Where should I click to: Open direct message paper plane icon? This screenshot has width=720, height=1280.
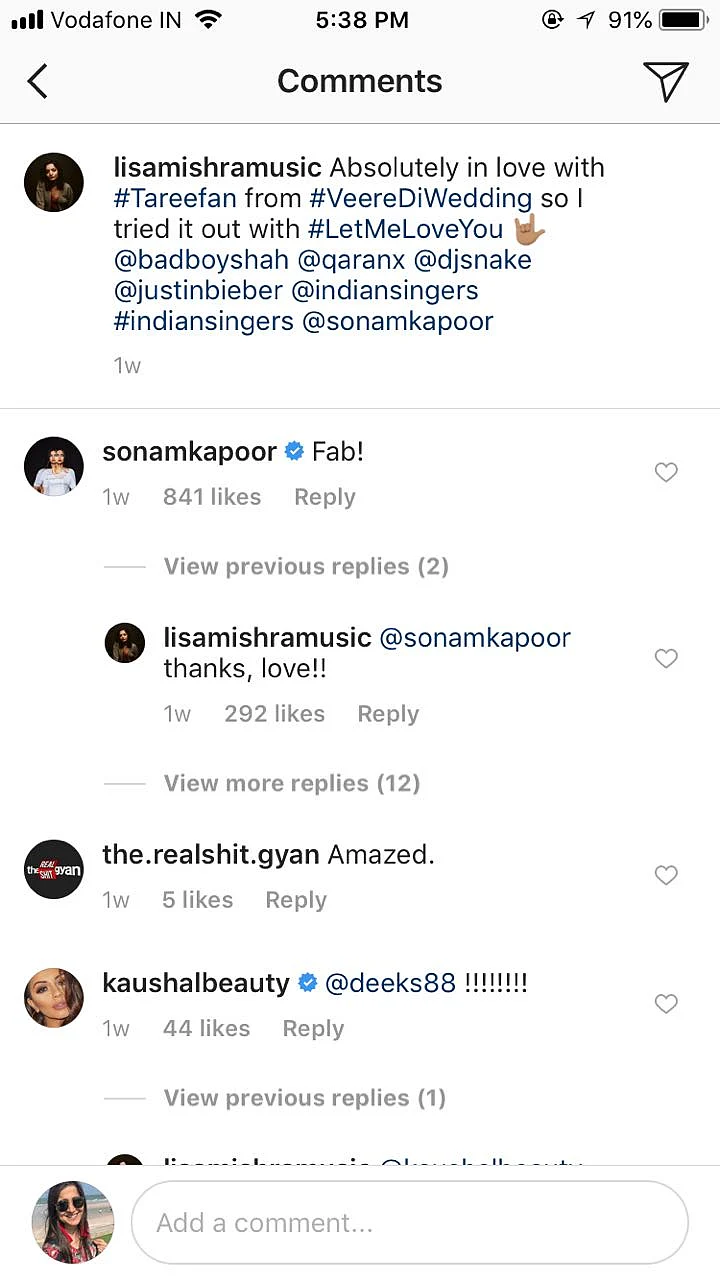click(x=665, y=81)
